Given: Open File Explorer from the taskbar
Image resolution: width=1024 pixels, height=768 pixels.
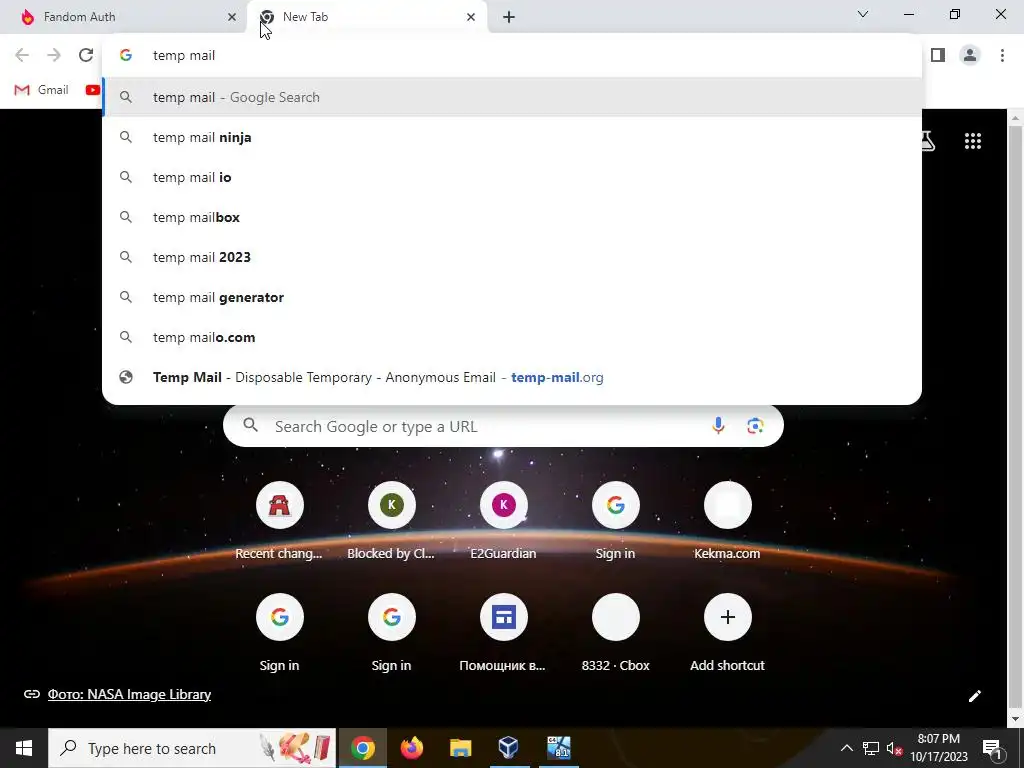Looking at the screenshot, I should 460,748.
